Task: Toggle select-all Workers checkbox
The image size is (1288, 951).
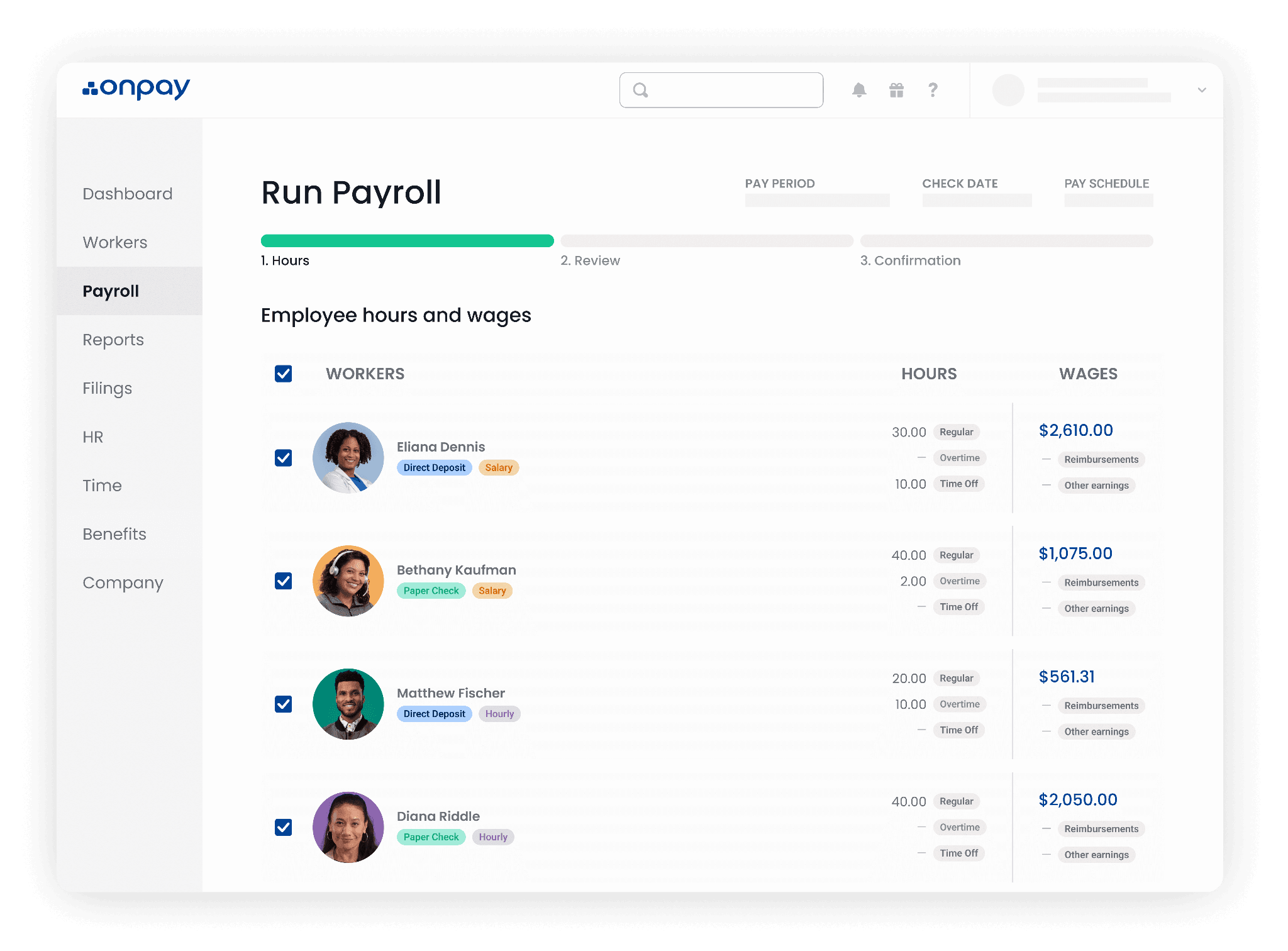Action: pos(283,374)
